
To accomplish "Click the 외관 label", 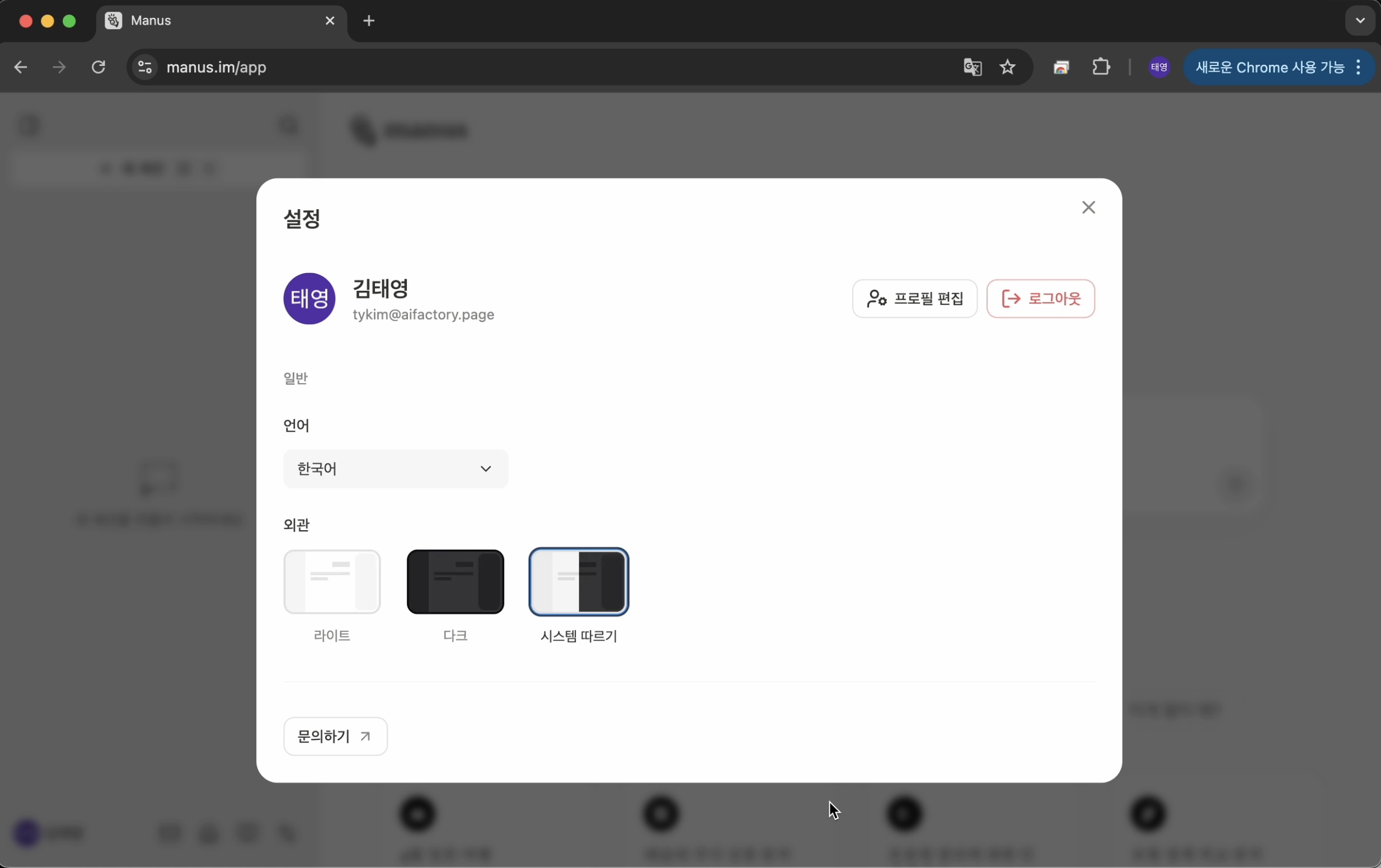I will [x=297, y=525].
